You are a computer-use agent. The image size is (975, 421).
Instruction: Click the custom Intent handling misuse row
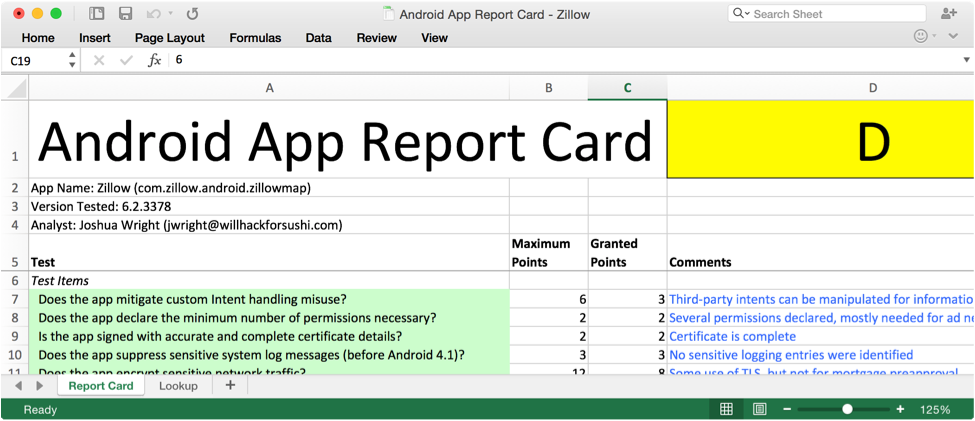point(269,299)
